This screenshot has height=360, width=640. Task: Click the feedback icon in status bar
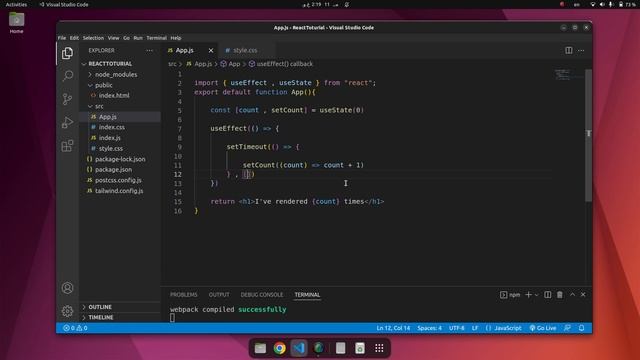(567, 328)
